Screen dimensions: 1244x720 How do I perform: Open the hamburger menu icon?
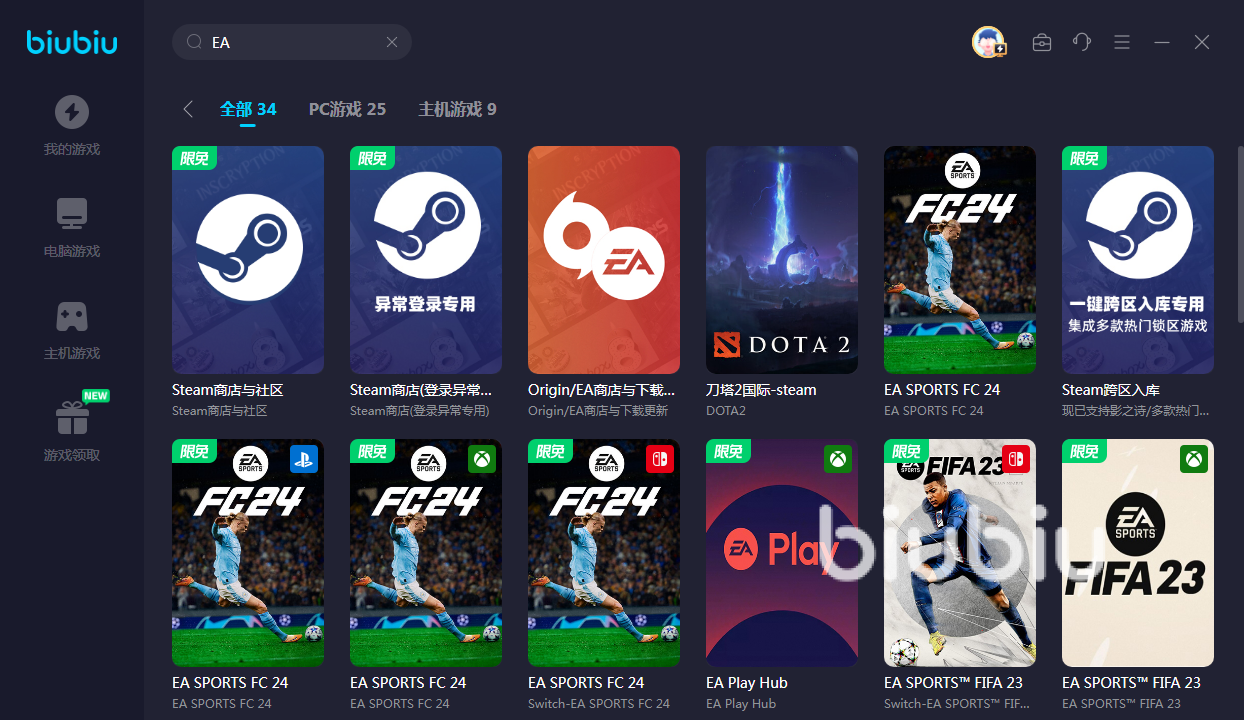click(1122, 42)
